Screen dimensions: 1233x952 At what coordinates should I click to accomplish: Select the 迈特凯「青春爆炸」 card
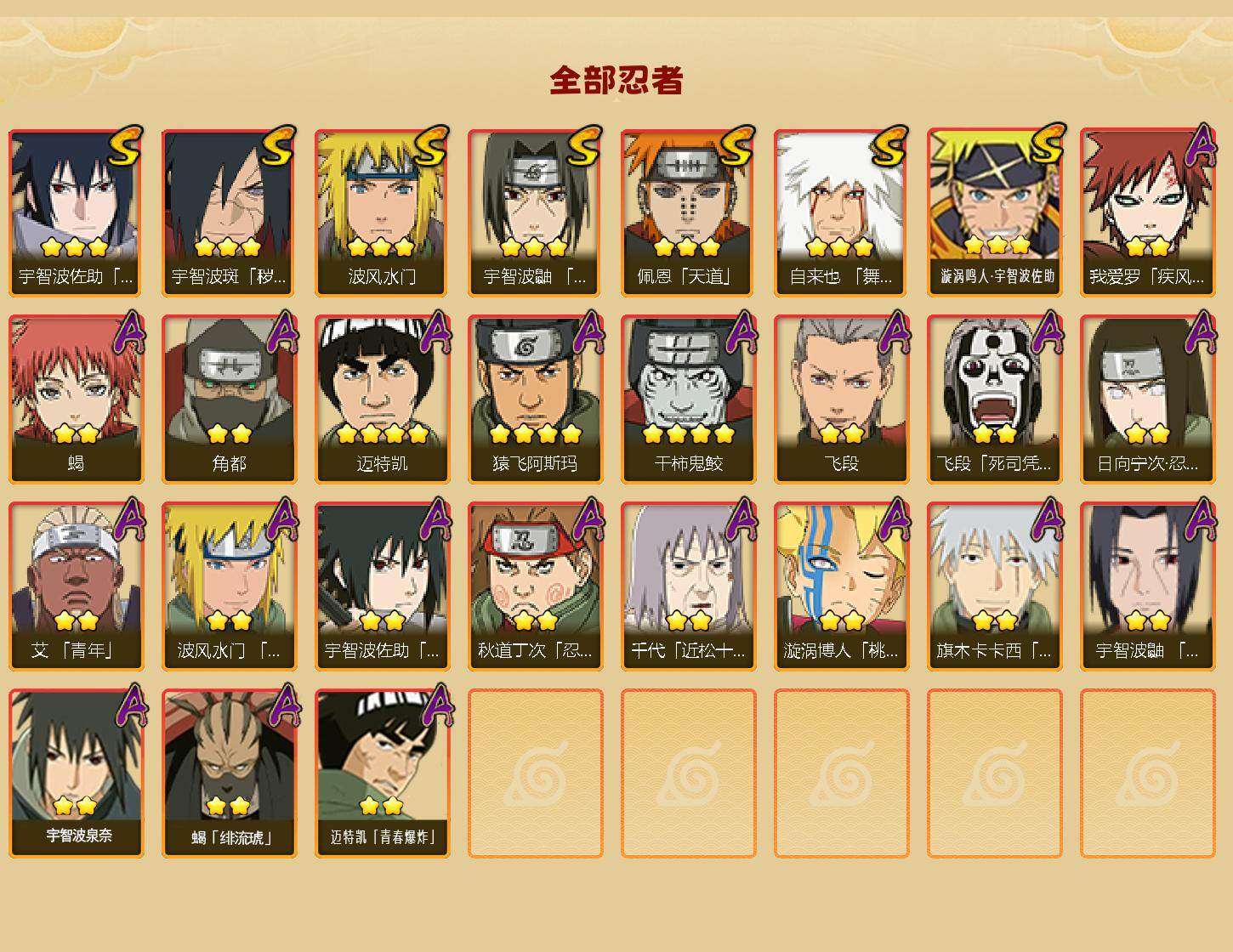382,773
